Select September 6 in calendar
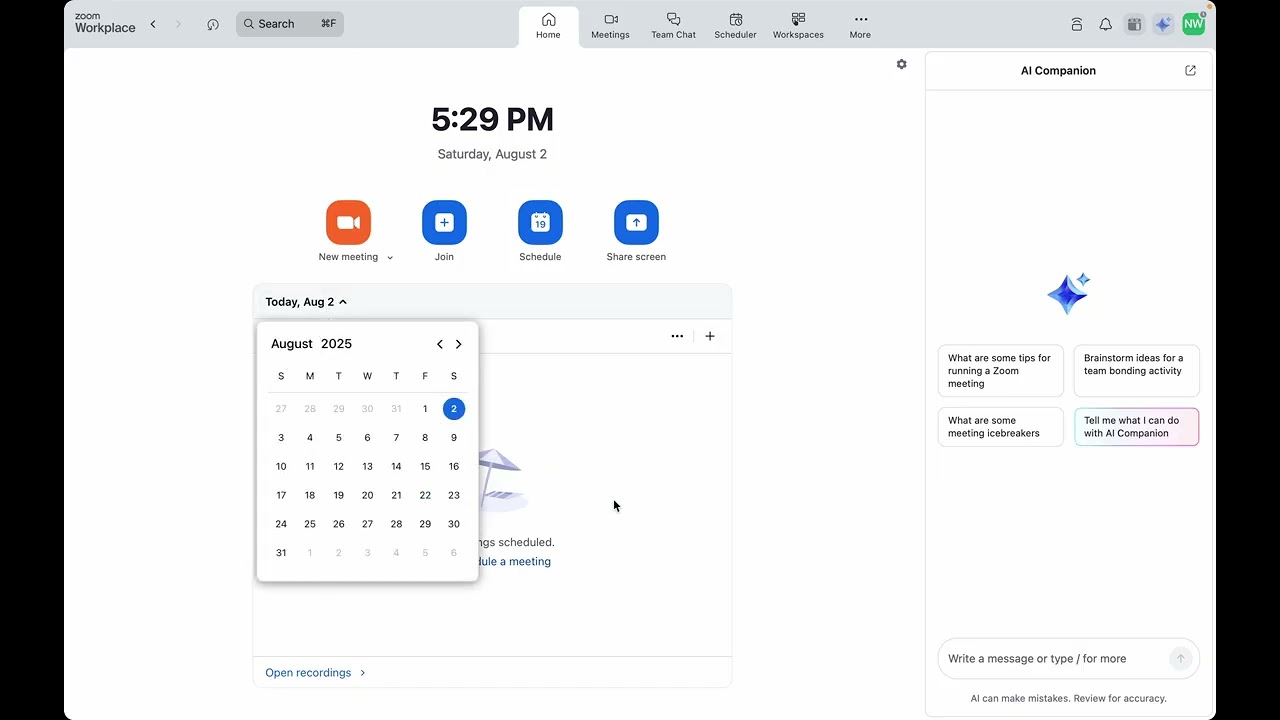 (x=454, y=553)
